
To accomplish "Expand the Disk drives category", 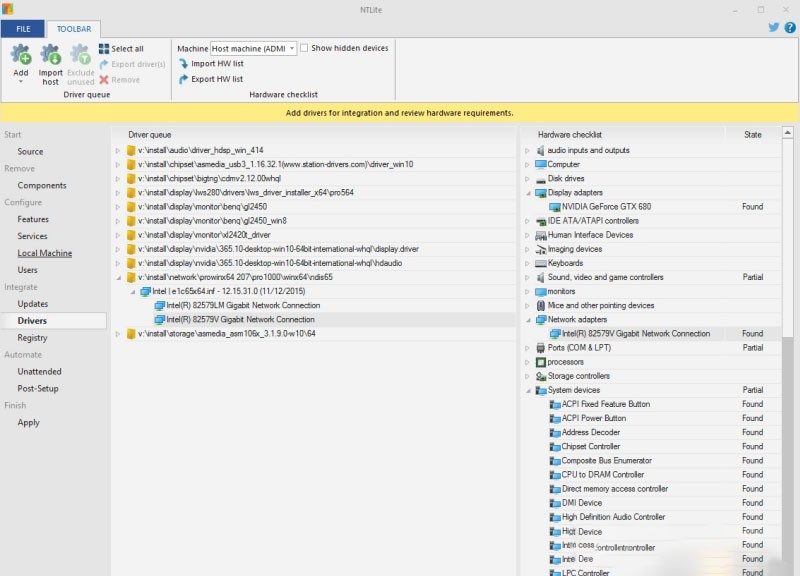I will (528, 179).
